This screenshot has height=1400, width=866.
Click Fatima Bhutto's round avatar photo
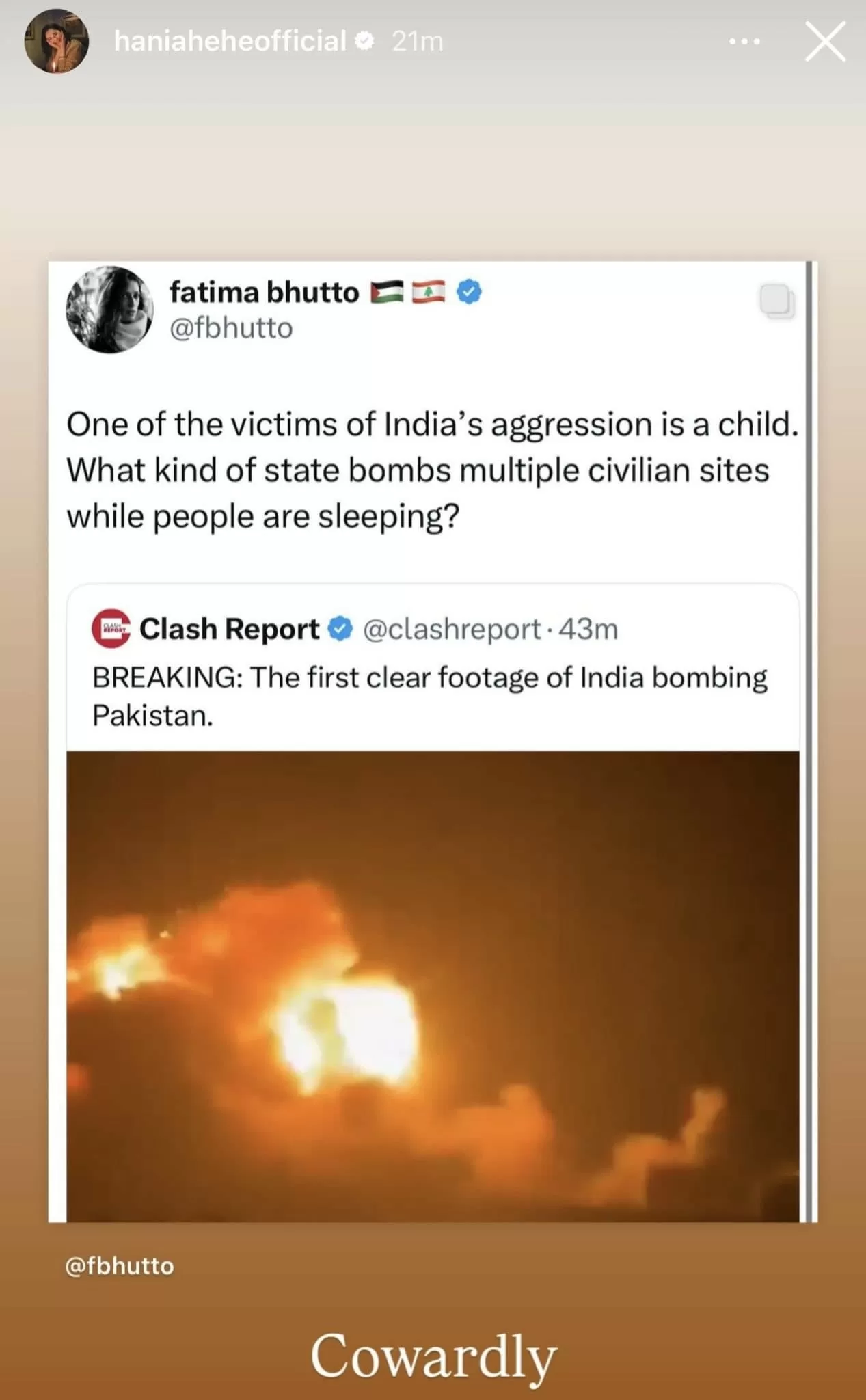point(109,310)
